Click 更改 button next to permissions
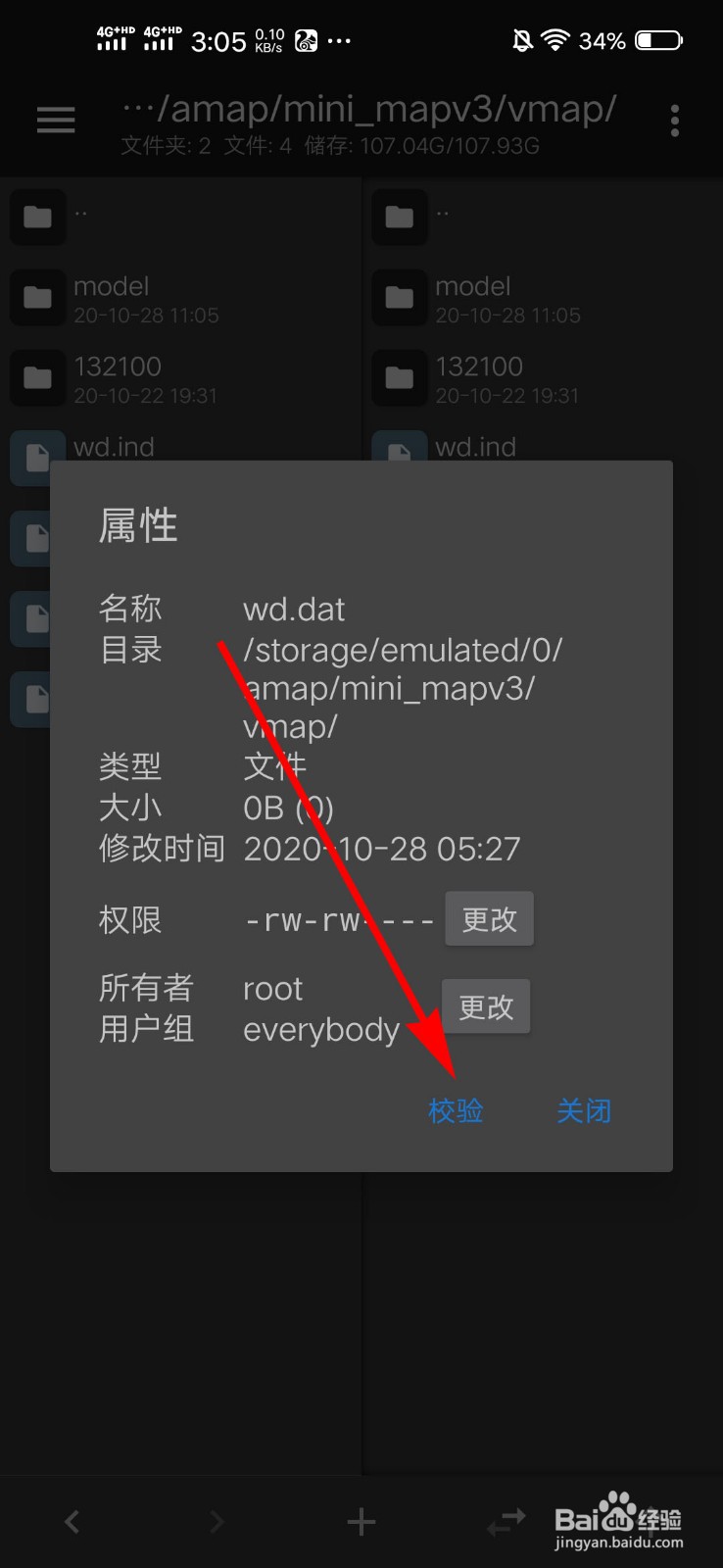 coord(489,918)
